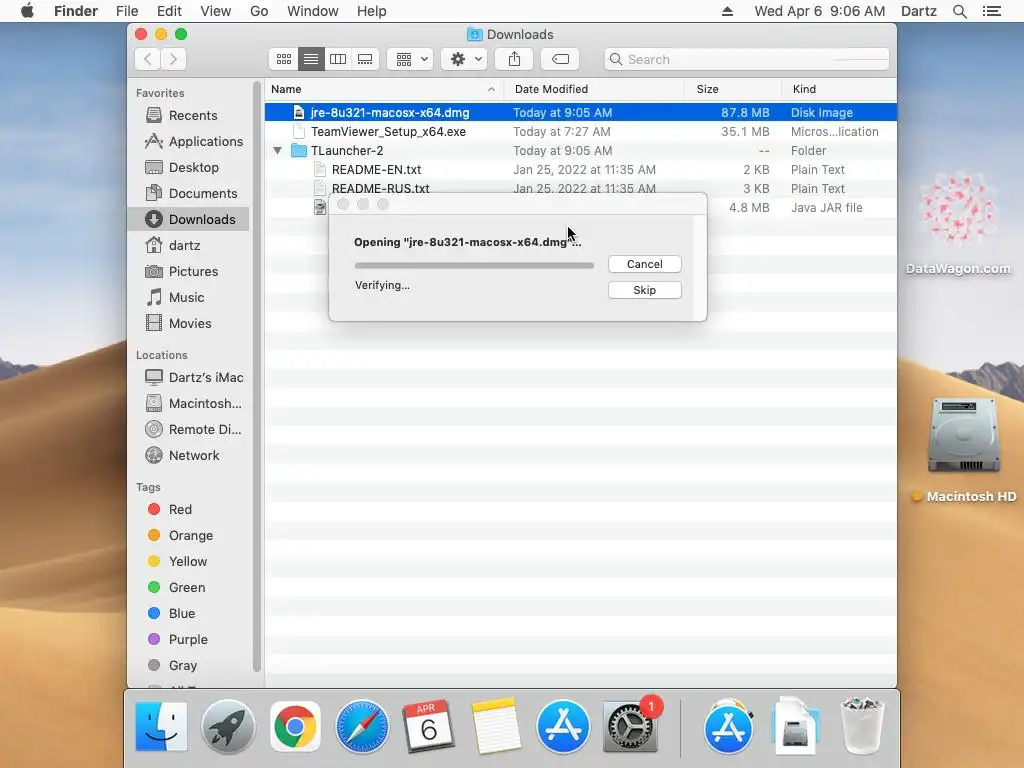1024x768 pixels.
Task: Select README-RUS.txt
Action: (x=581, y=188)
